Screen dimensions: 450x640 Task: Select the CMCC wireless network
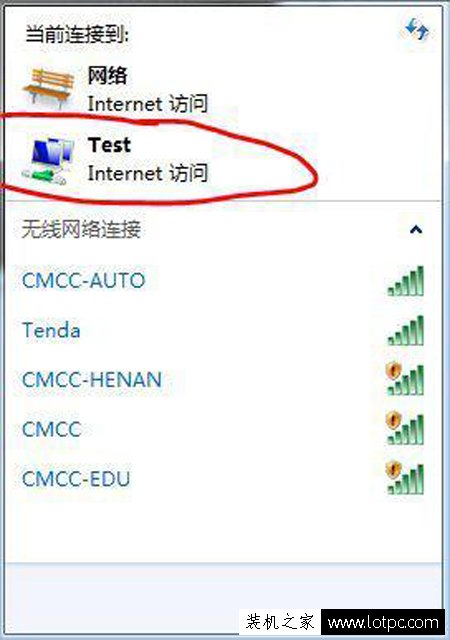(x=223, y=429)
